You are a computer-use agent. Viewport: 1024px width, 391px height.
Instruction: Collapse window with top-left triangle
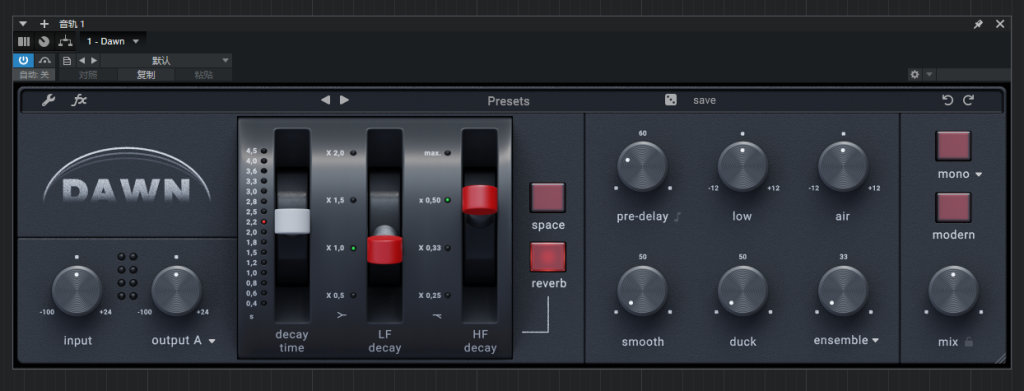pyautogui.click(x=24, y=24)
